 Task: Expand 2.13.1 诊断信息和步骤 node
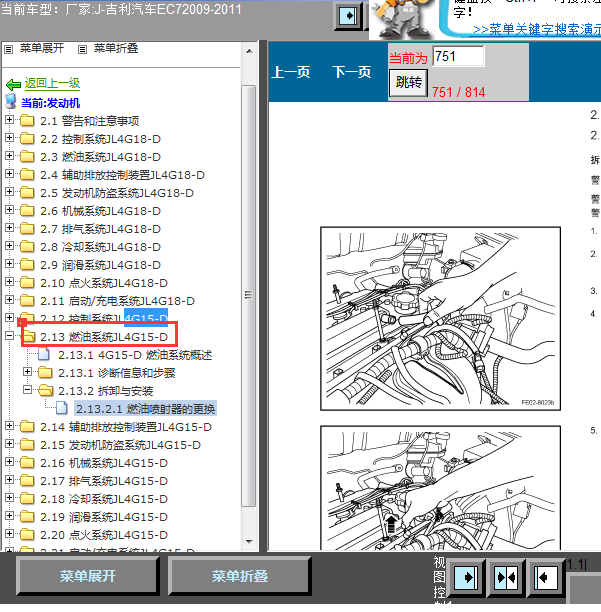(x=27, y=372)
